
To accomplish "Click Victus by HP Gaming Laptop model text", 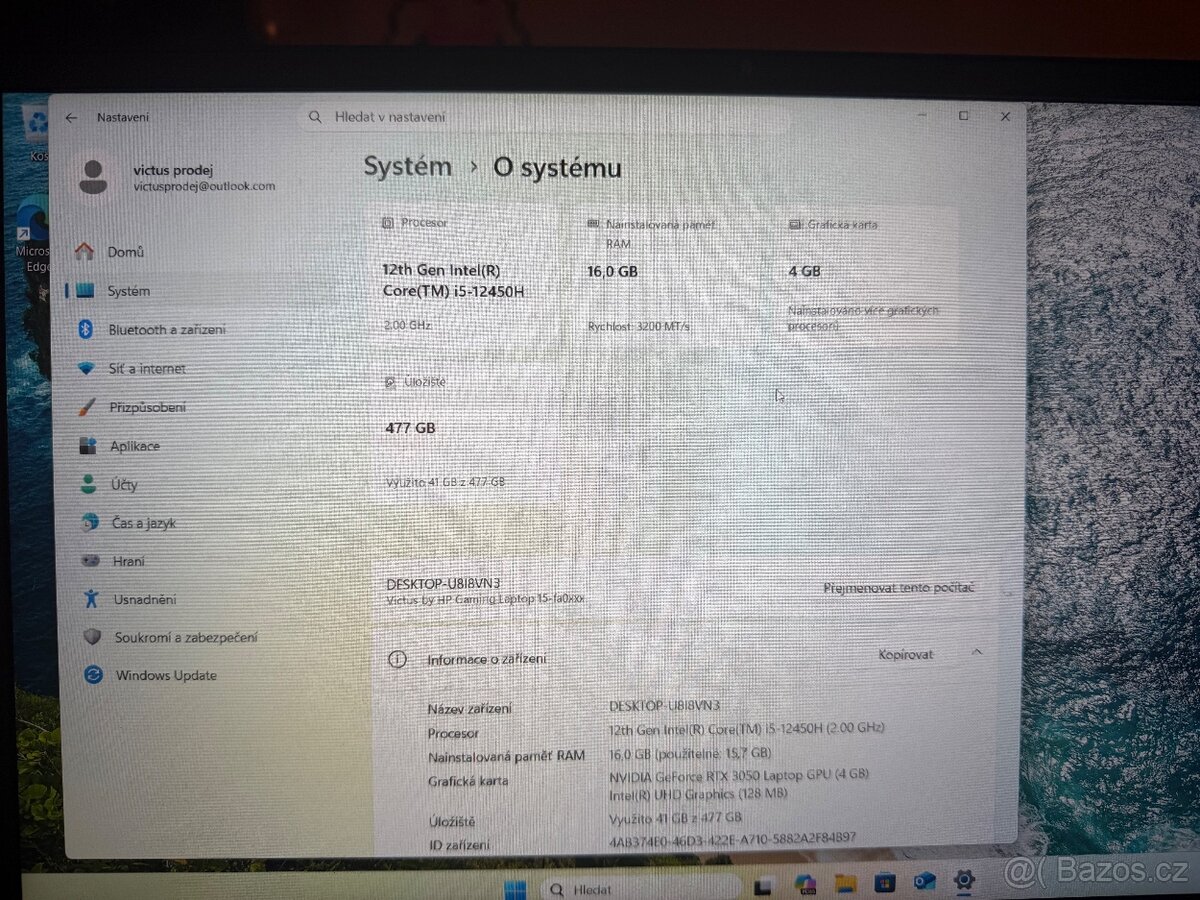I will (485, 599).
